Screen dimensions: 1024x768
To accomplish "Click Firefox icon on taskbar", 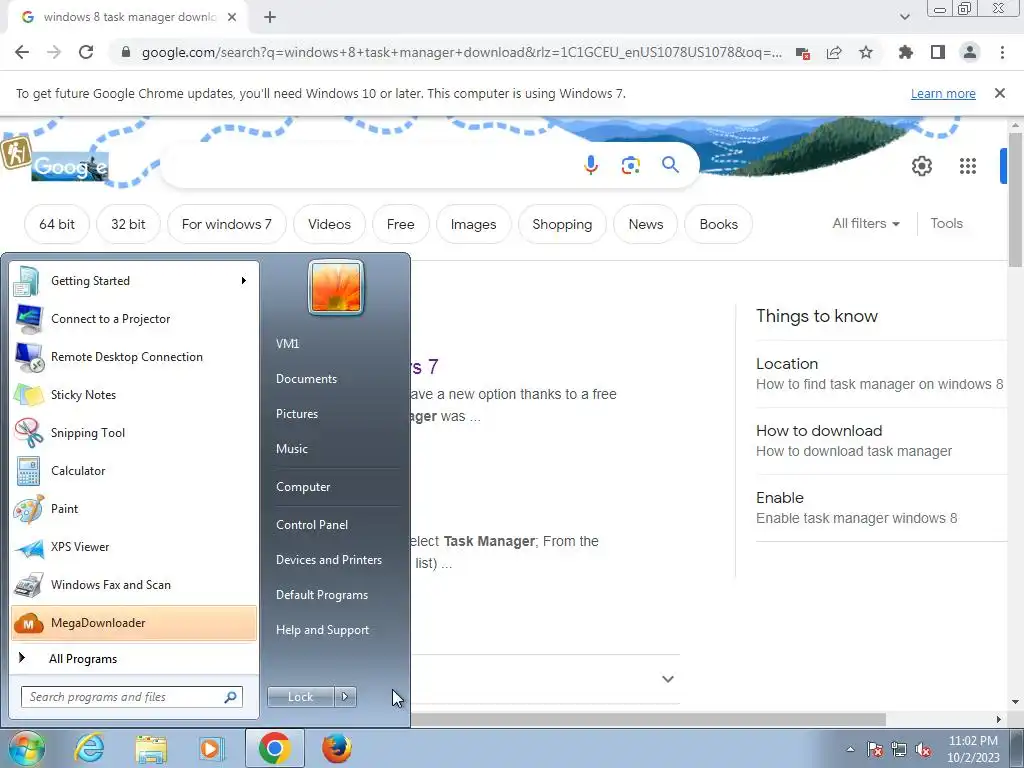I will (x=337, y=749).
